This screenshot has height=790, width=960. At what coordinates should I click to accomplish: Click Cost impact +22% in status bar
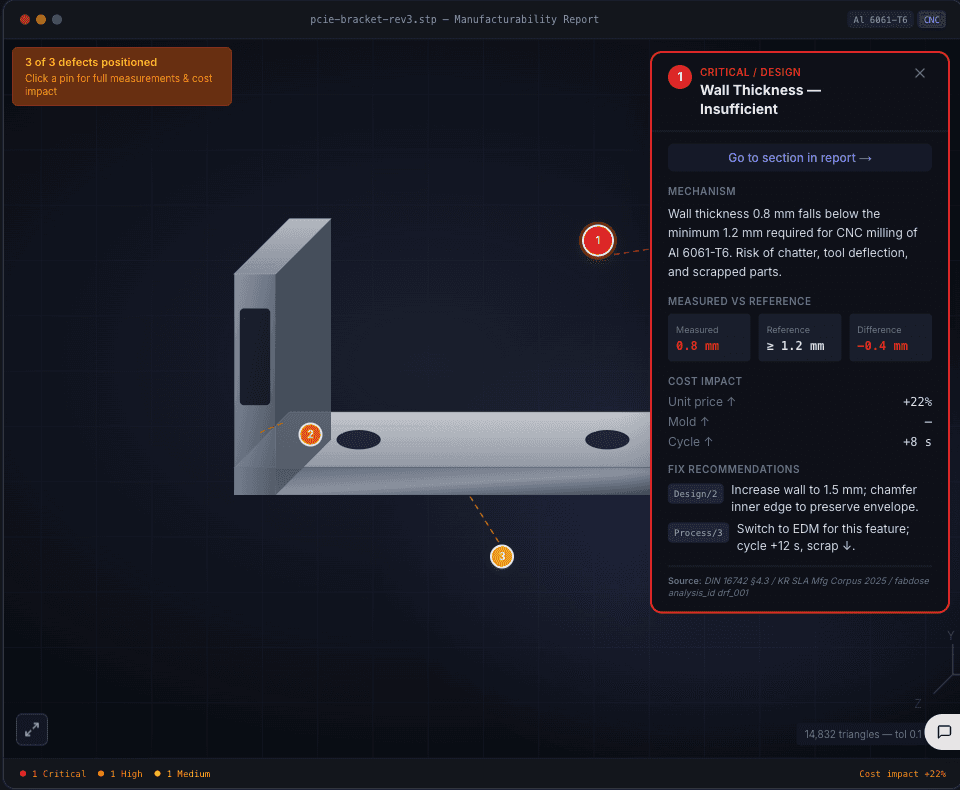pyautogui.click(x=902, y=774)
